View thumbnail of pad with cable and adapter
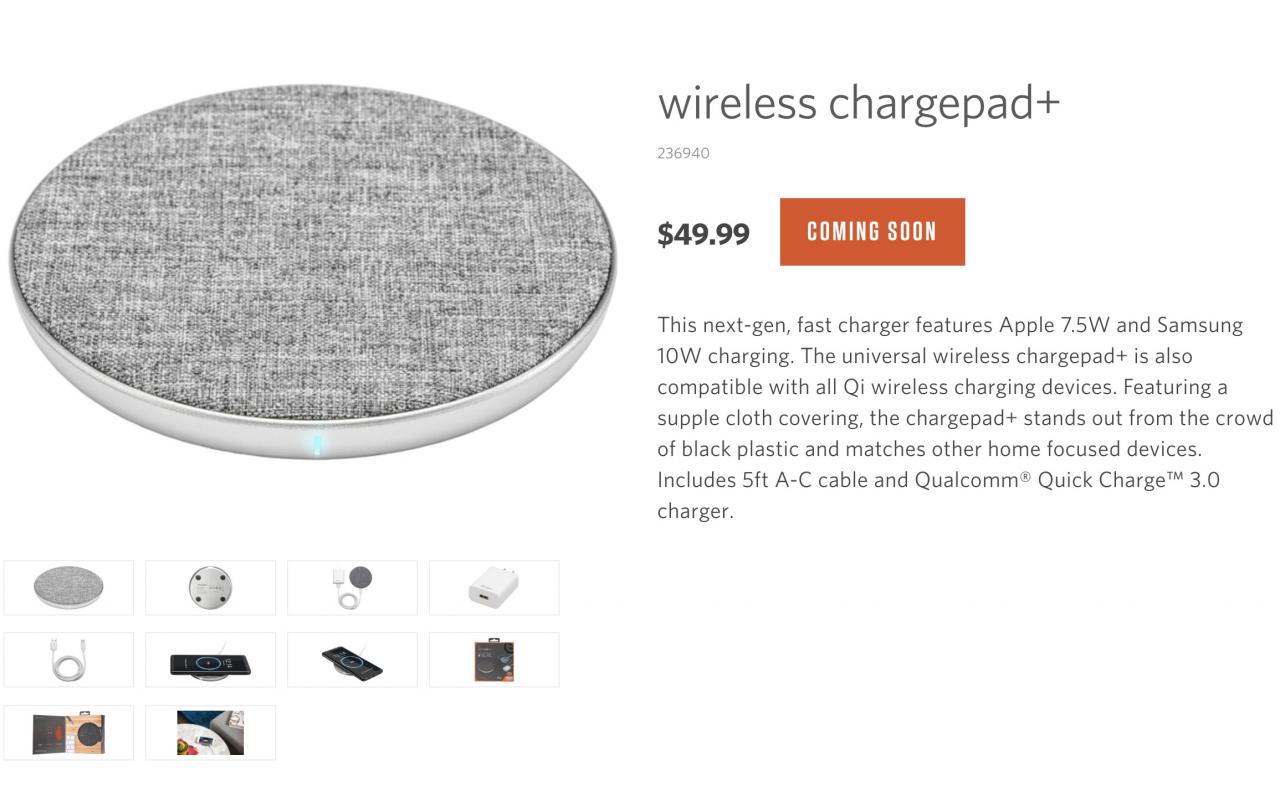The width and height of the screenshot is (1280, 807). tap(352, 587)
